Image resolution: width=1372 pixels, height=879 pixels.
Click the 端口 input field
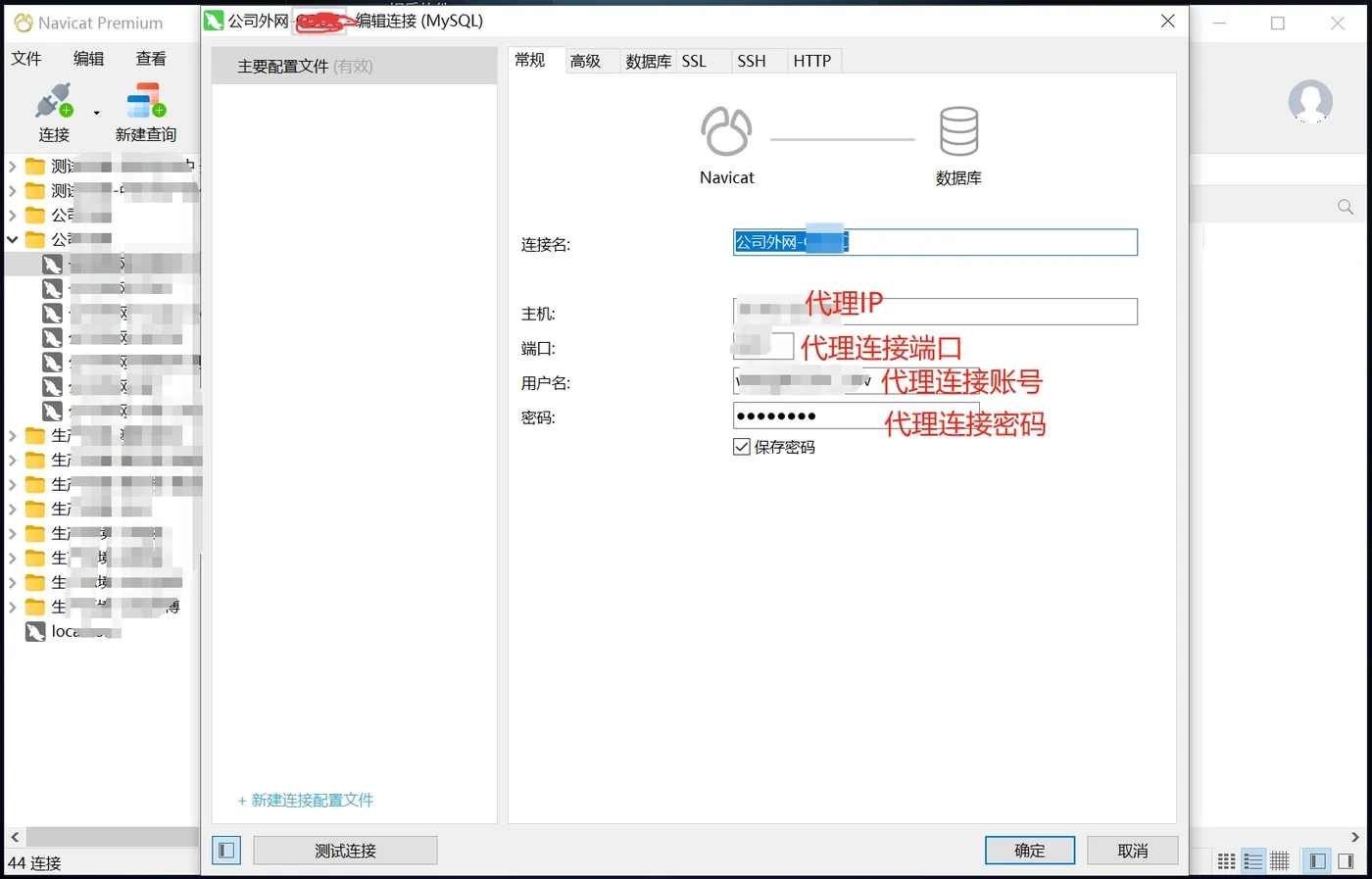coord(763,346)
